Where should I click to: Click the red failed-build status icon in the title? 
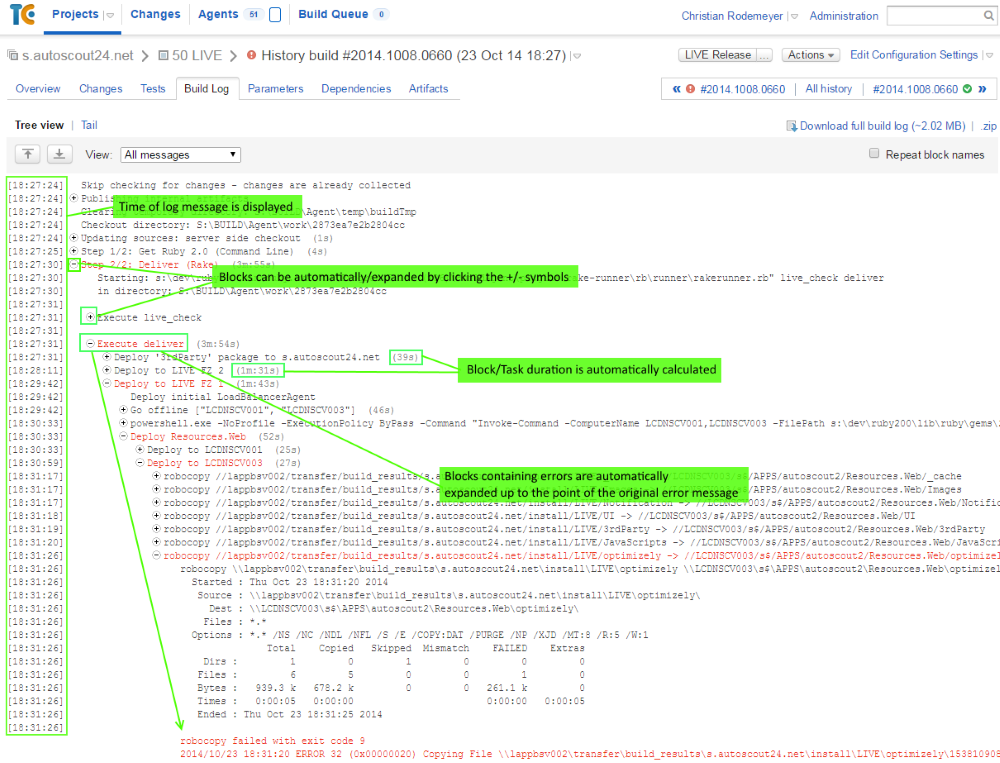[251, 55]
